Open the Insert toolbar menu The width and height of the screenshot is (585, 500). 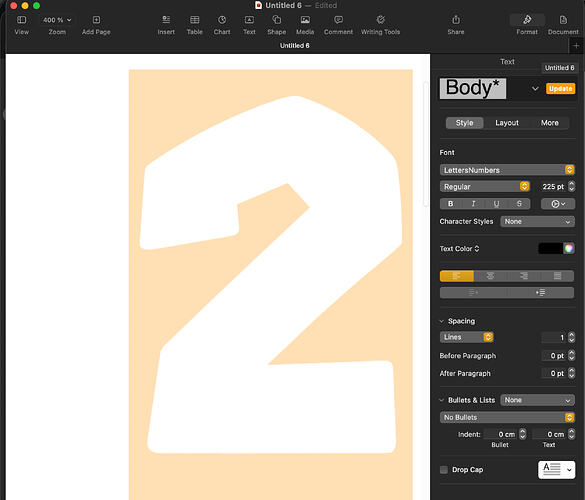tap(166, 25)
